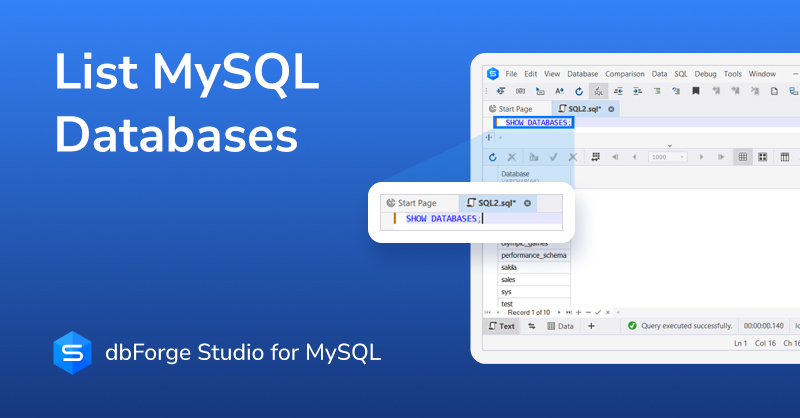Go to previous record in record navigator

click(x=498, y=312)
